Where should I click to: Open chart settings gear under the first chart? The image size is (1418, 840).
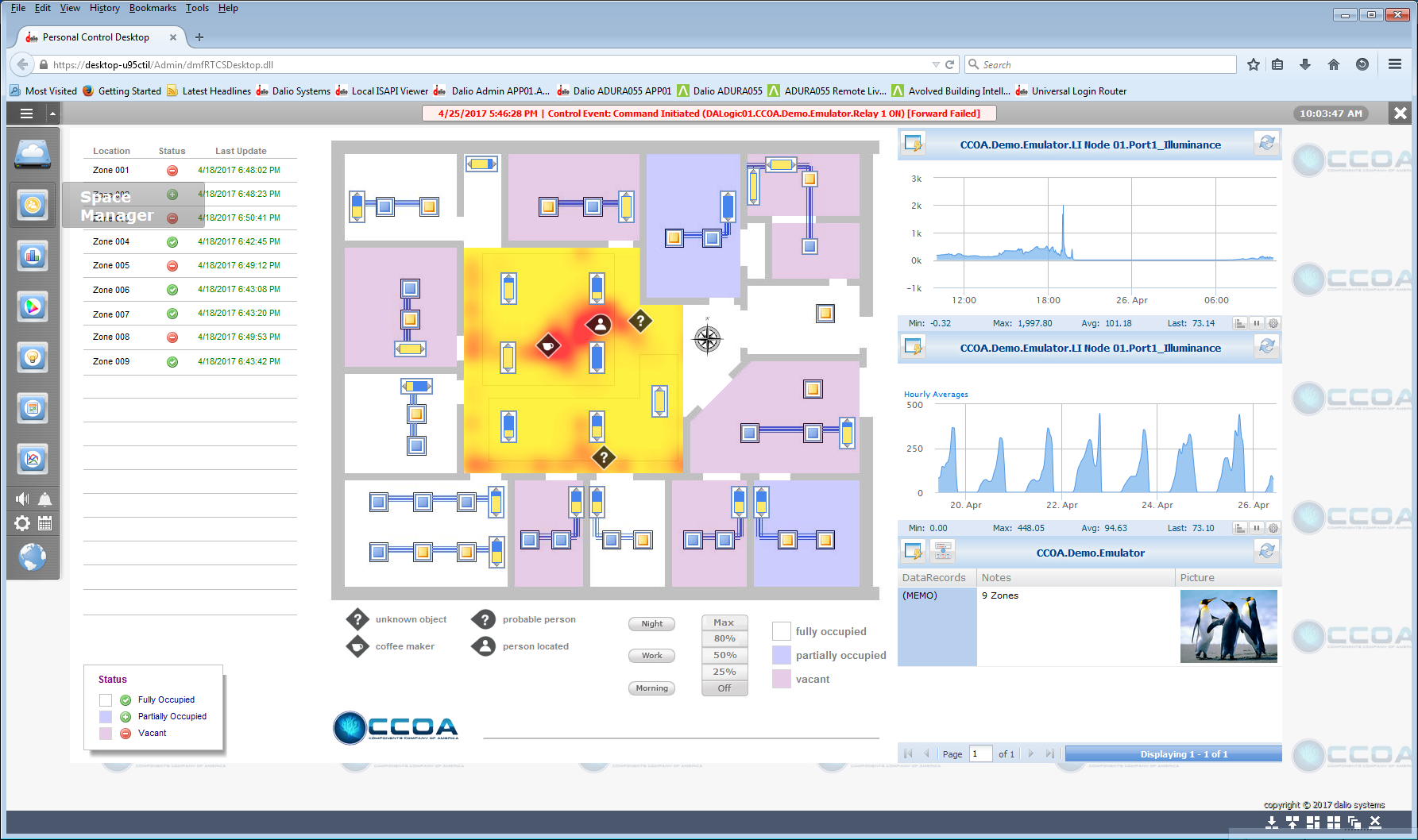pos(1273,323)
